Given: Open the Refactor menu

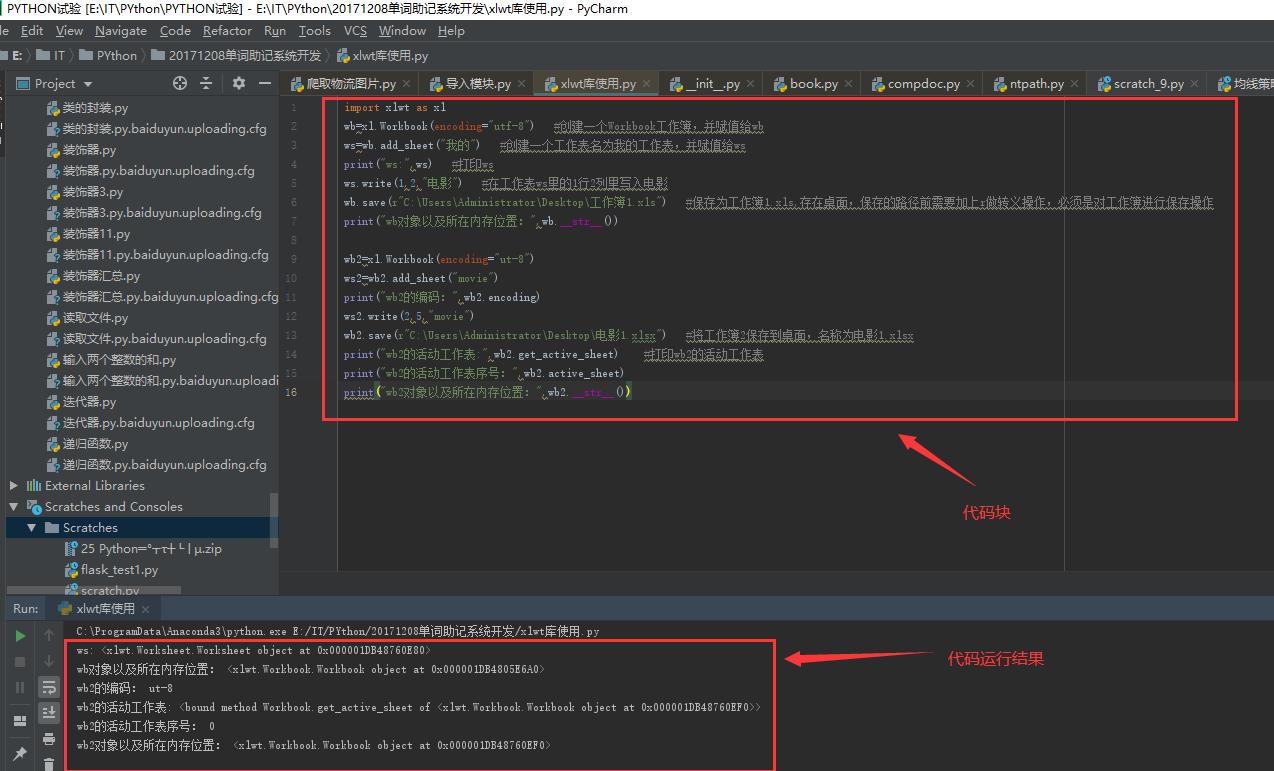Looking at the screenshot, I should [x=227, y=31].
